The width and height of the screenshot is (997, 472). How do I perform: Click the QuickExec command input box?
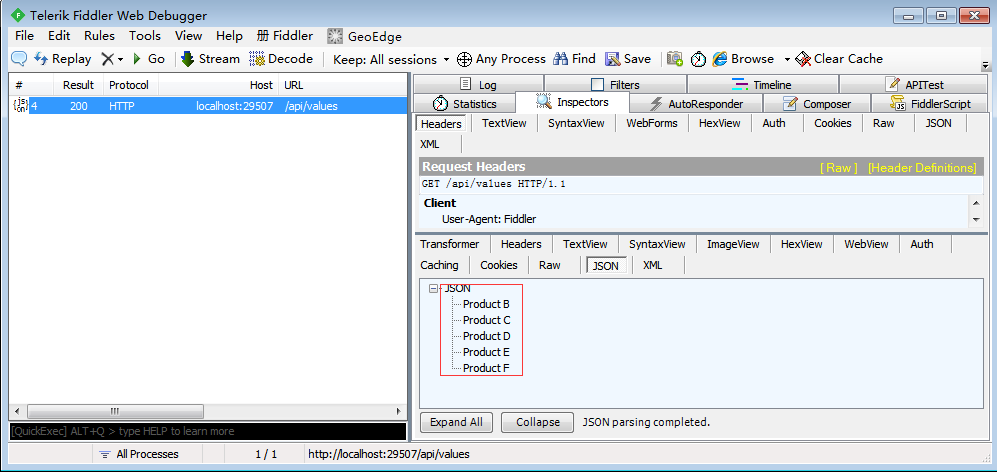(x=208, y=431)
